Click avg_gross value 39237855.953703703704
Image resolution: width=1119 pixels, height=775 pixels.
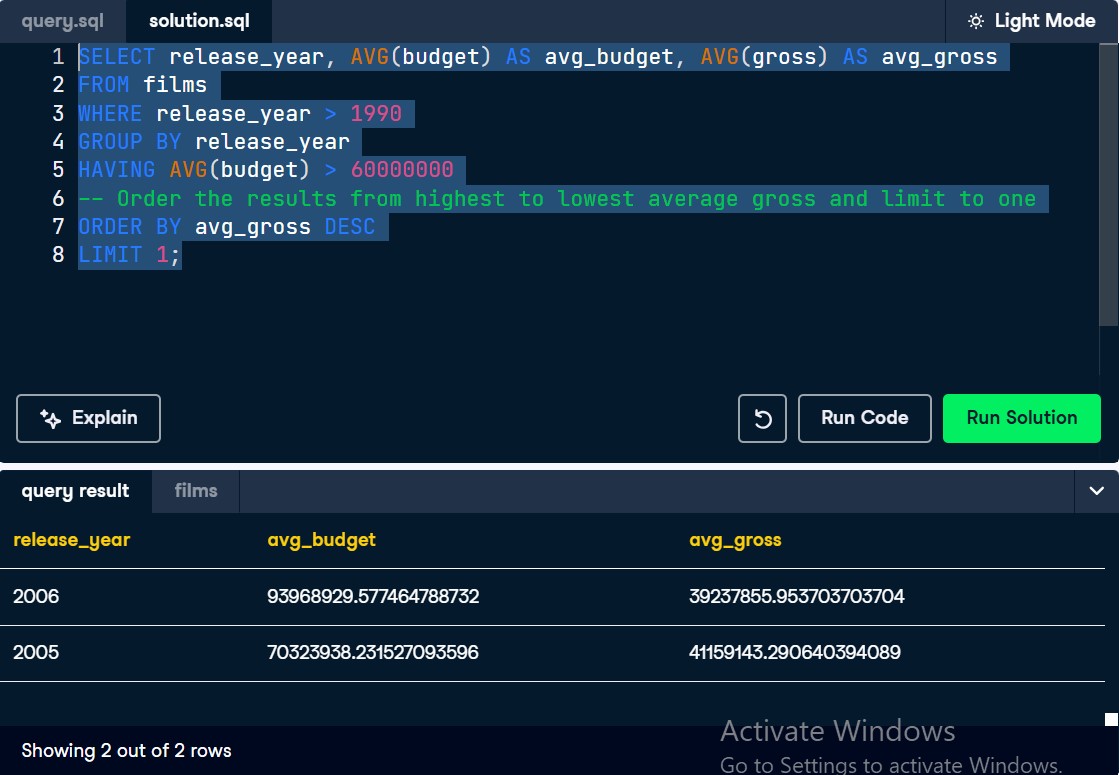click(x=796, y=597)
